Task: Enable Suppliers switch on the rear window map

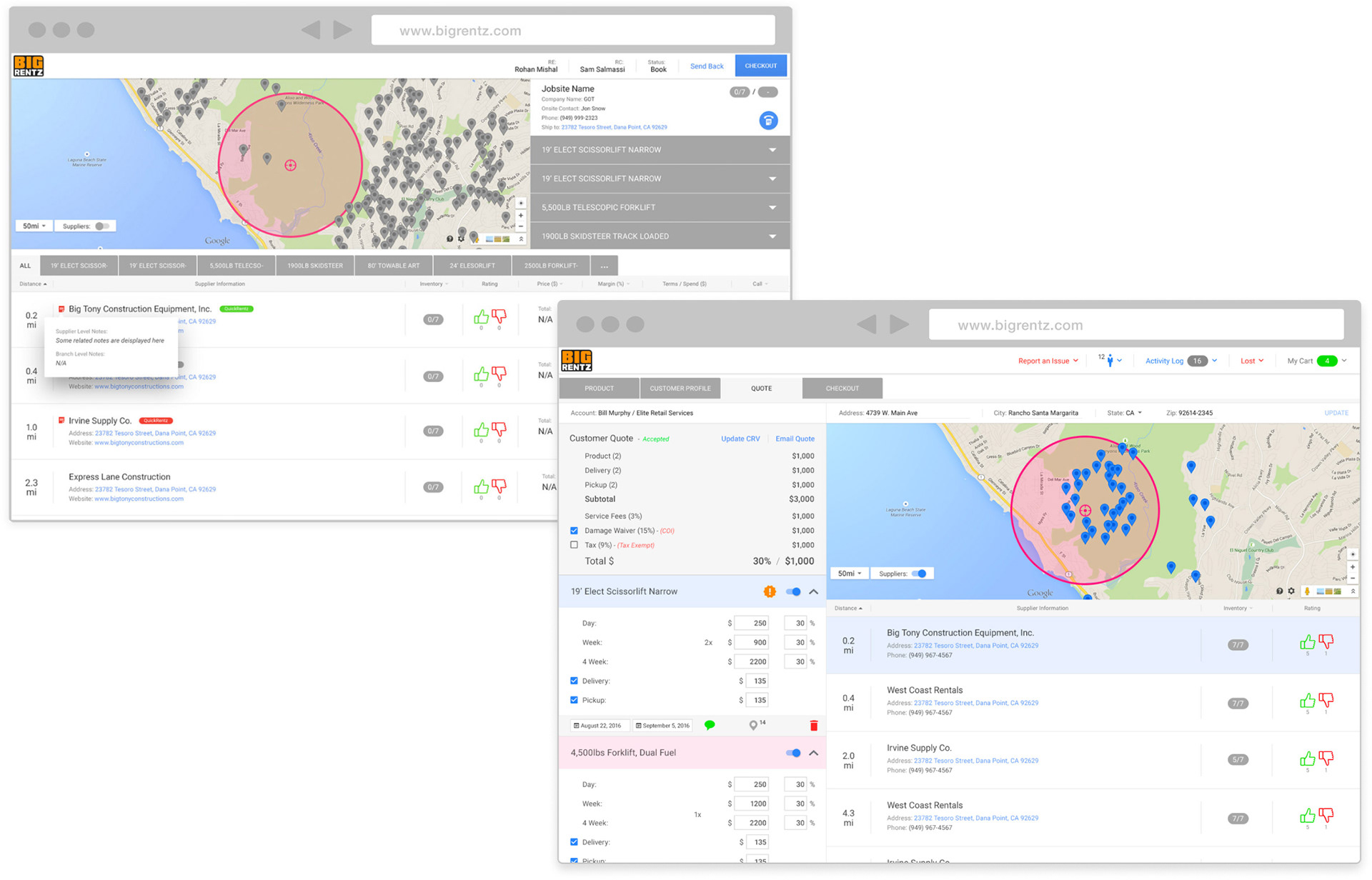Action: pyautogui.click(x=102, y=226)
